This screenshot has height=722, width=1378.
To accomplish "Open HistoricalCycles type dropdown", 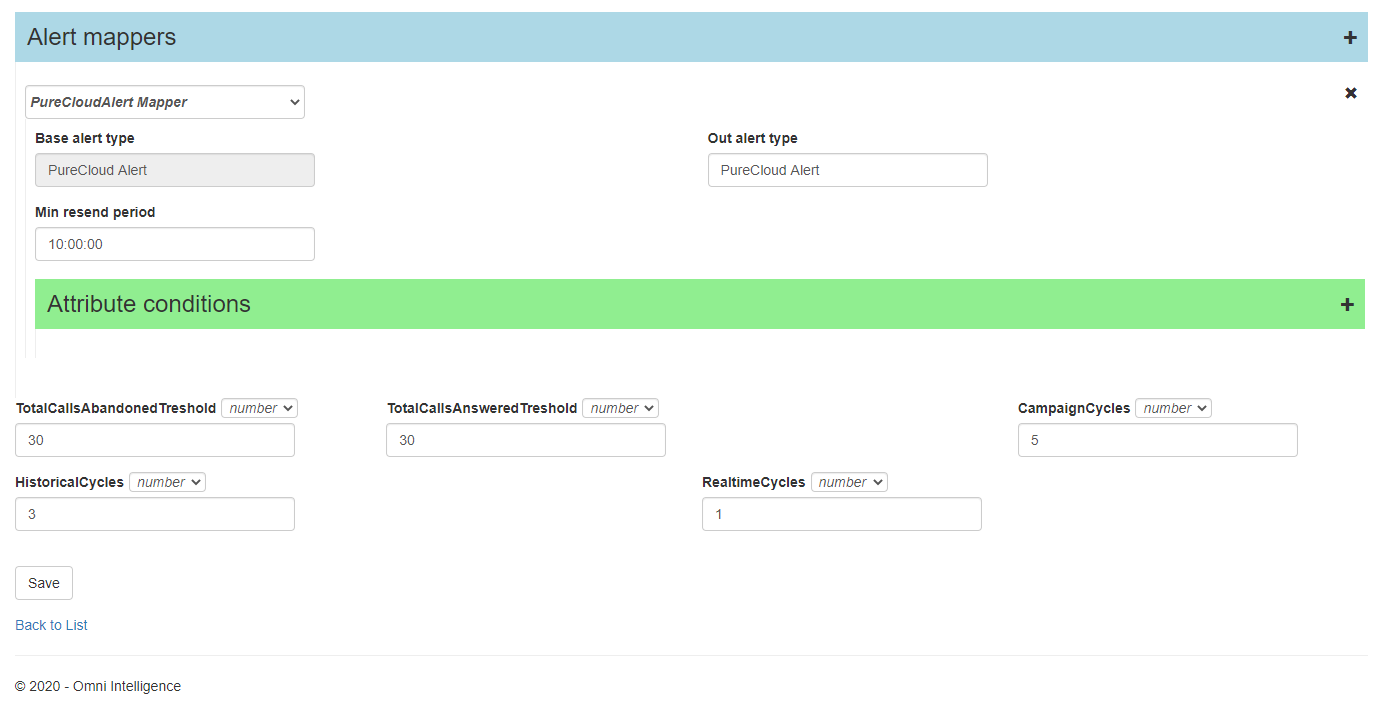I will click(167, 482).
